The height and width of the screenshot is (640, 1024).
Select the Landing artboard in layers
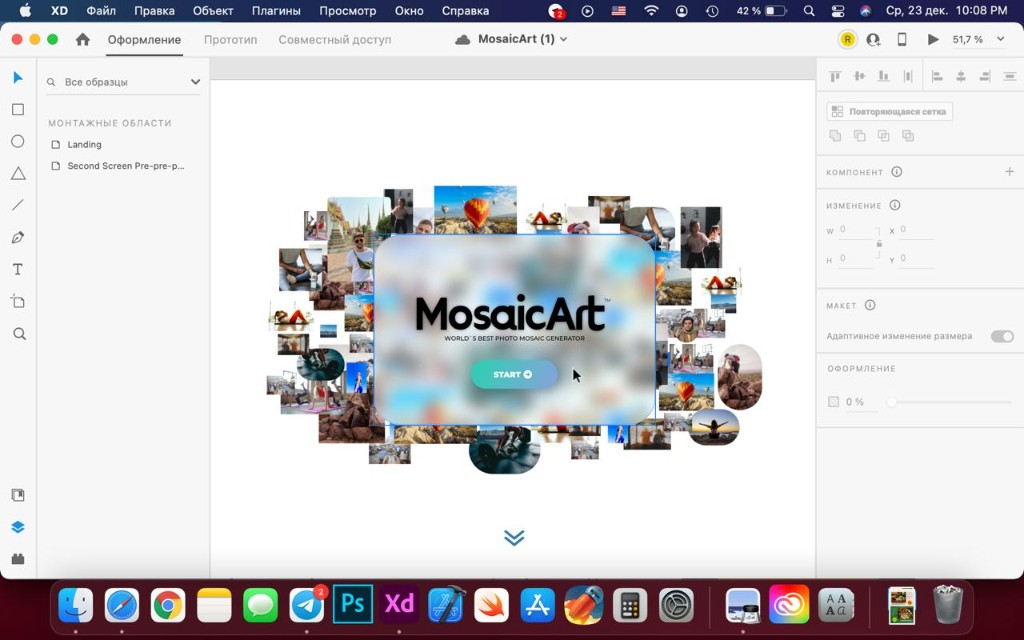(x=84, y=144)
